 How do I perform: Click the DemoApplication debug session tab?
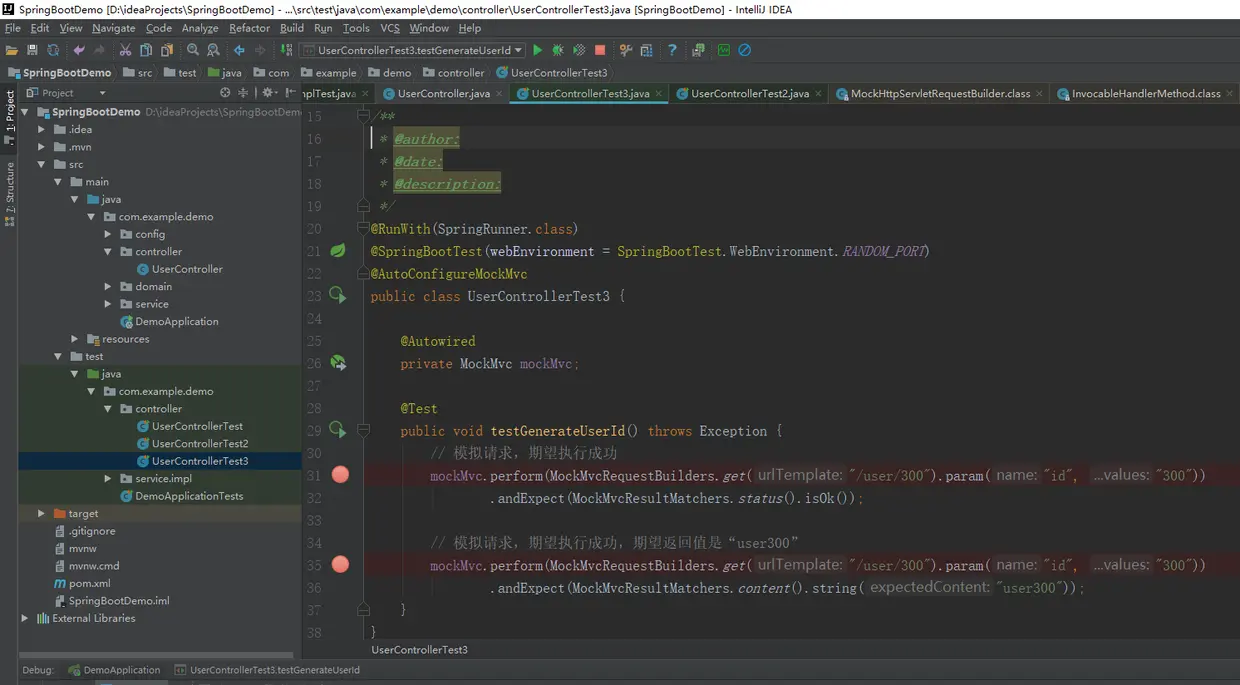(x=114, y=670)
